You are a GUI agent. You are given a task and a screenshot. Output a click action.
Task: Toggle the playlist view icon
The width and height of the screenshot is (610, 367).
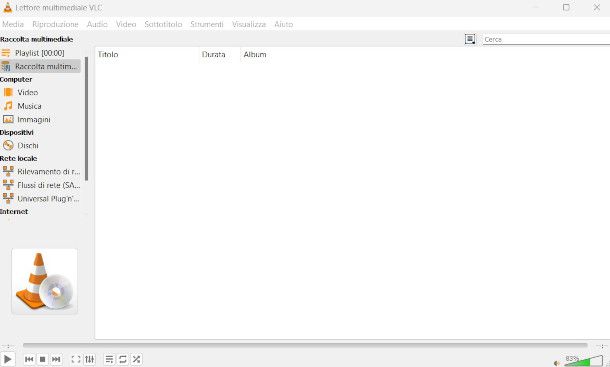pyautogui.click(x=109, y=359)
